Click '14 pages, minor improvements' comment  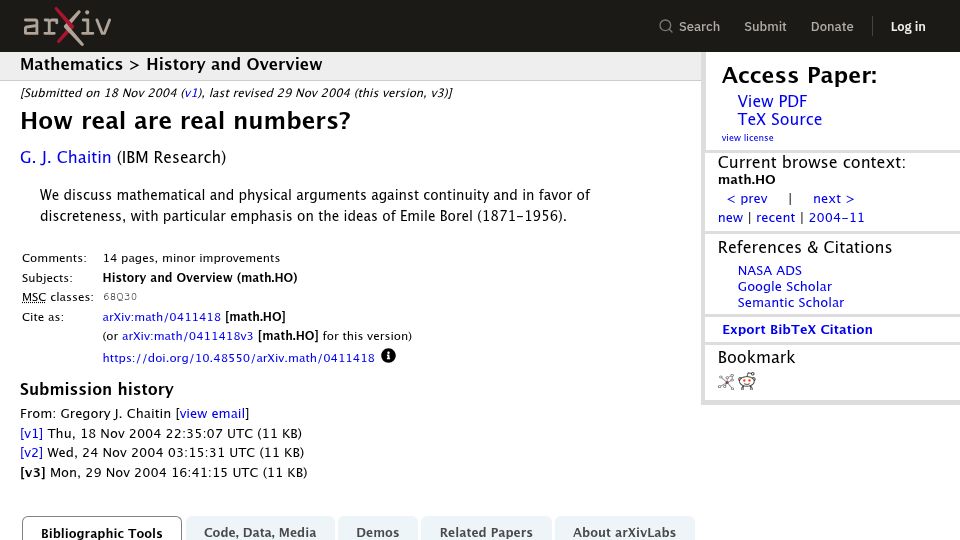(x=191, y=258)
